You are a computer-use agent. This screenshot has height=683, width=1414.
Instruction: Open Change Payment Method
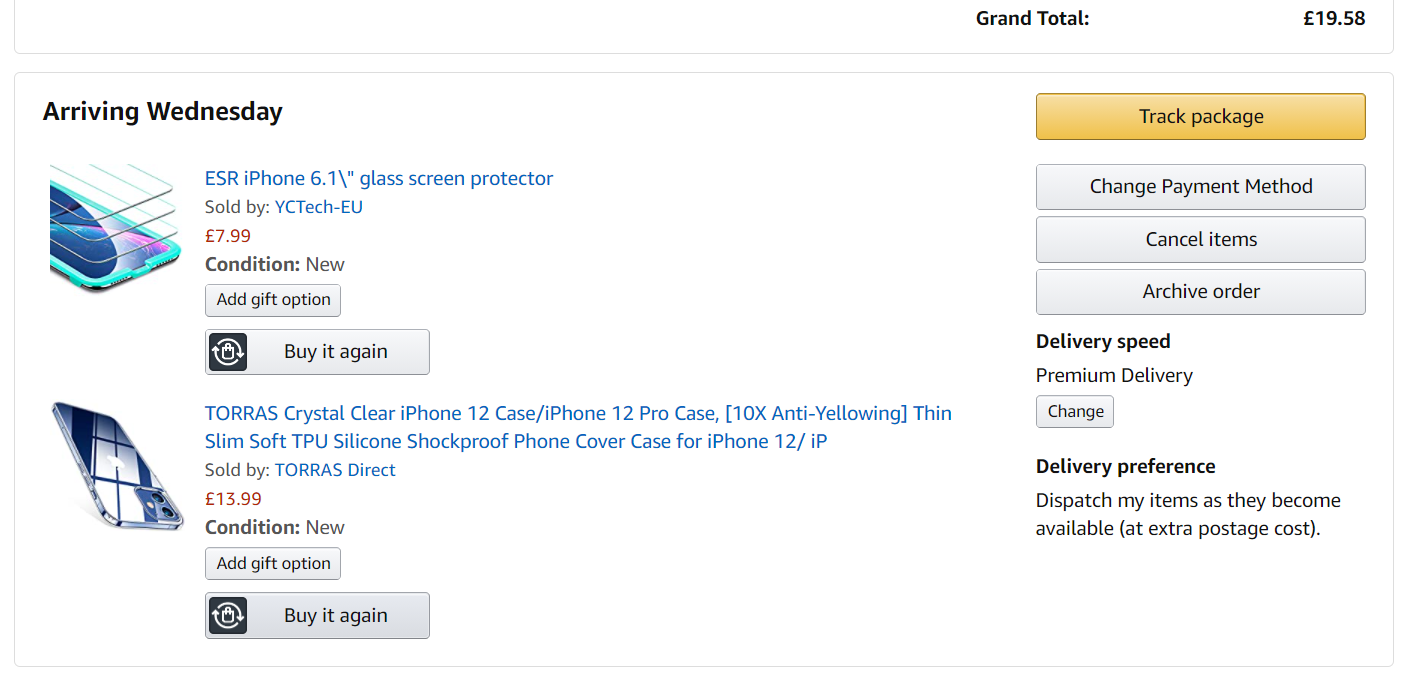click(1201, 187)
